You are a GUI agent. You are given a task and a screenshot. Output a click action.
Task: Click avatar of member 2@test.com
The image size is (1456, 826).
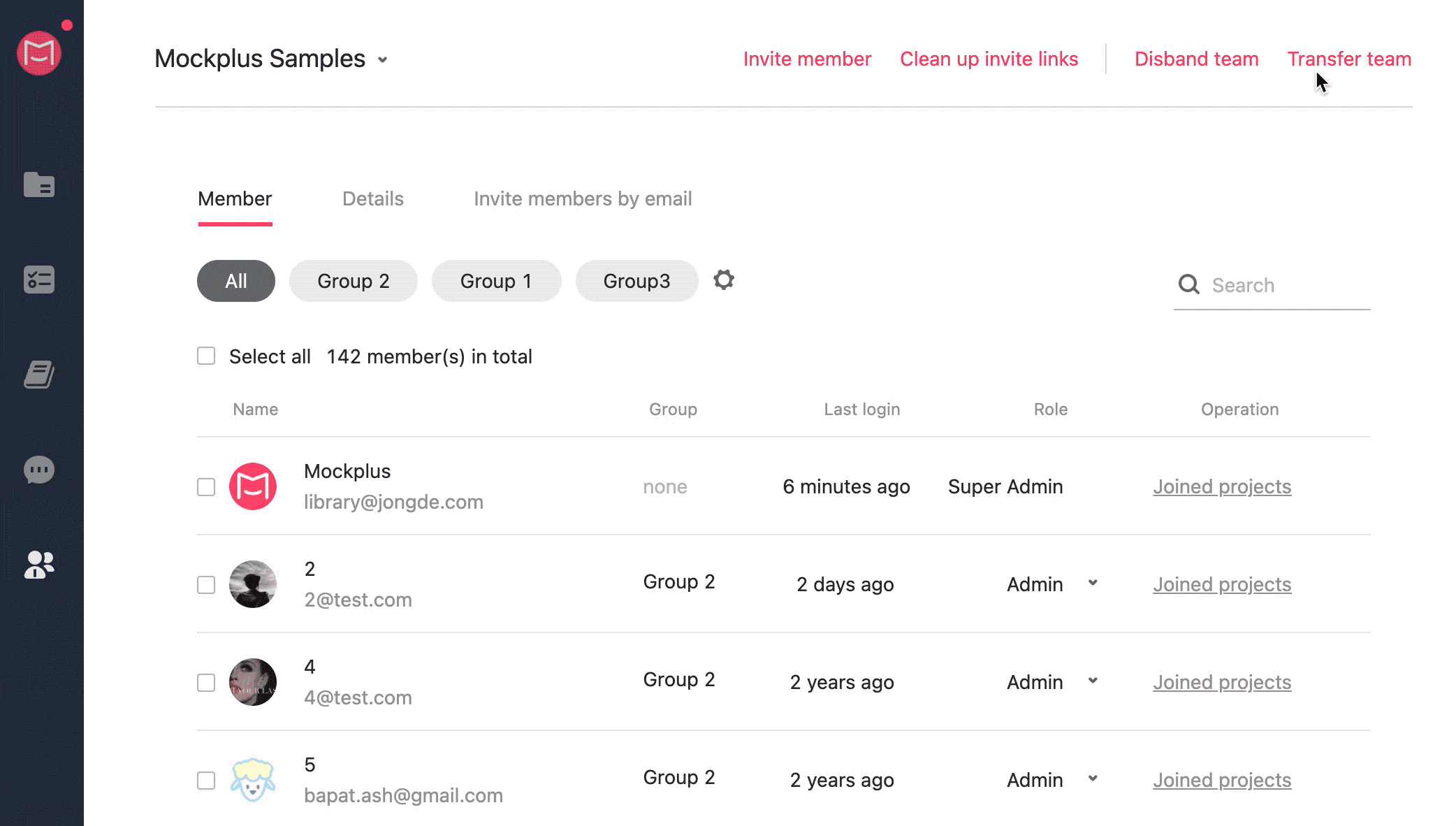[x=253, y=584]
